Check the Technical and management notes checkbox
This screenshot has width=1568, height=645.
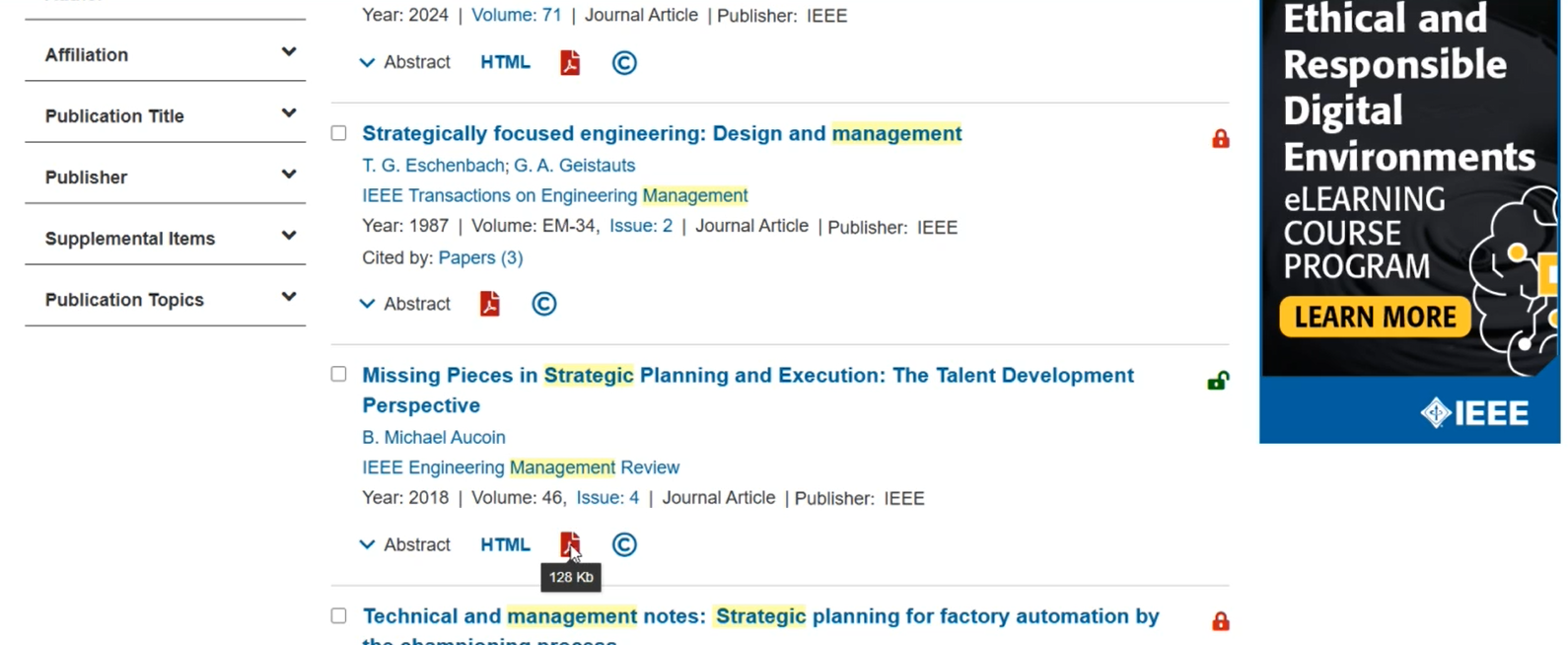coord(339,616)
